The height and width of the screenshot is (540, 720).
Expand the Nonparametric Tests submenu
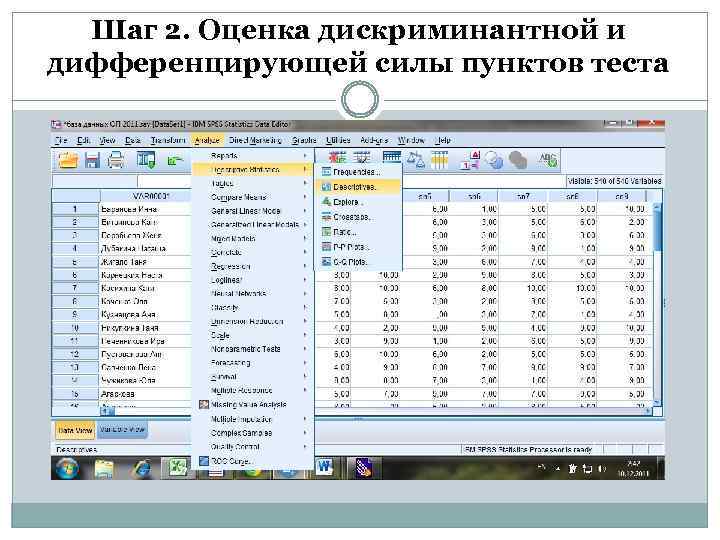253,349
